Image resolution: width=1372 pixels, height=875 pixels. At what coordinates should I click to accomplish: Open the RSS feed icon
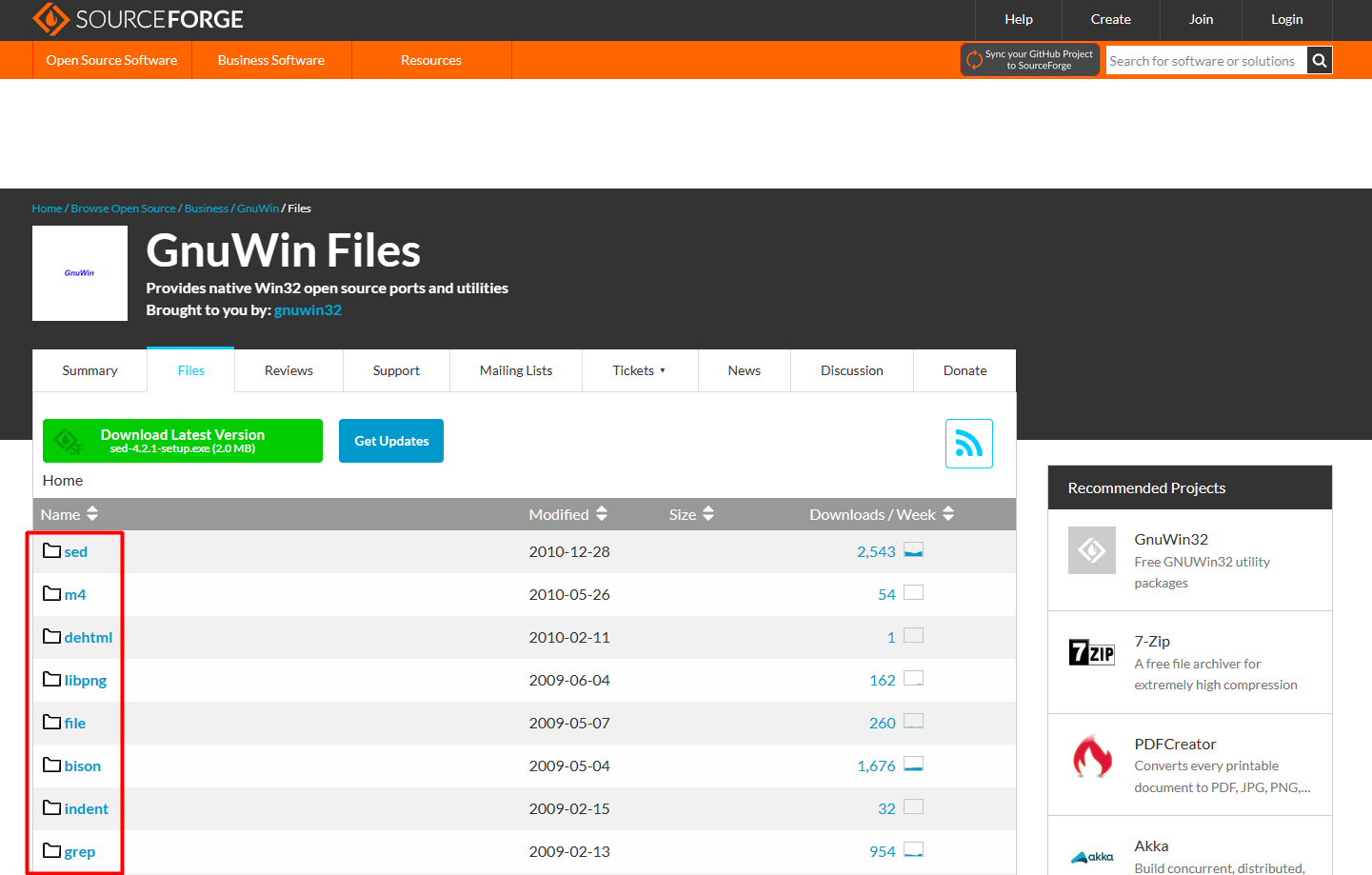point(969,444)
